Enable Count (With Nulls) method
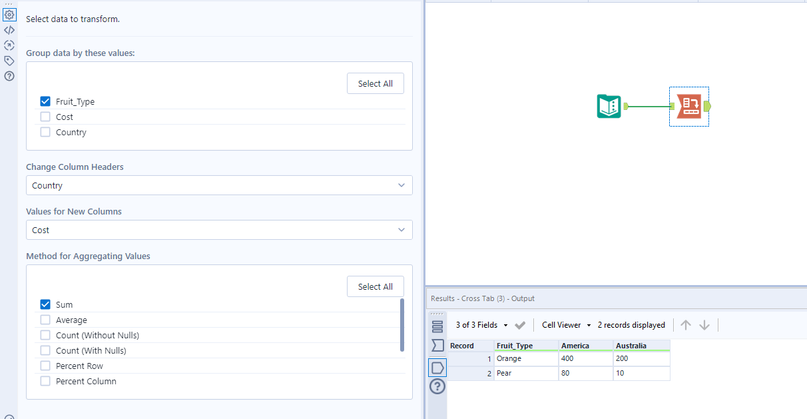The height and width of the screenshot is (419, 807). coord(45,351)
